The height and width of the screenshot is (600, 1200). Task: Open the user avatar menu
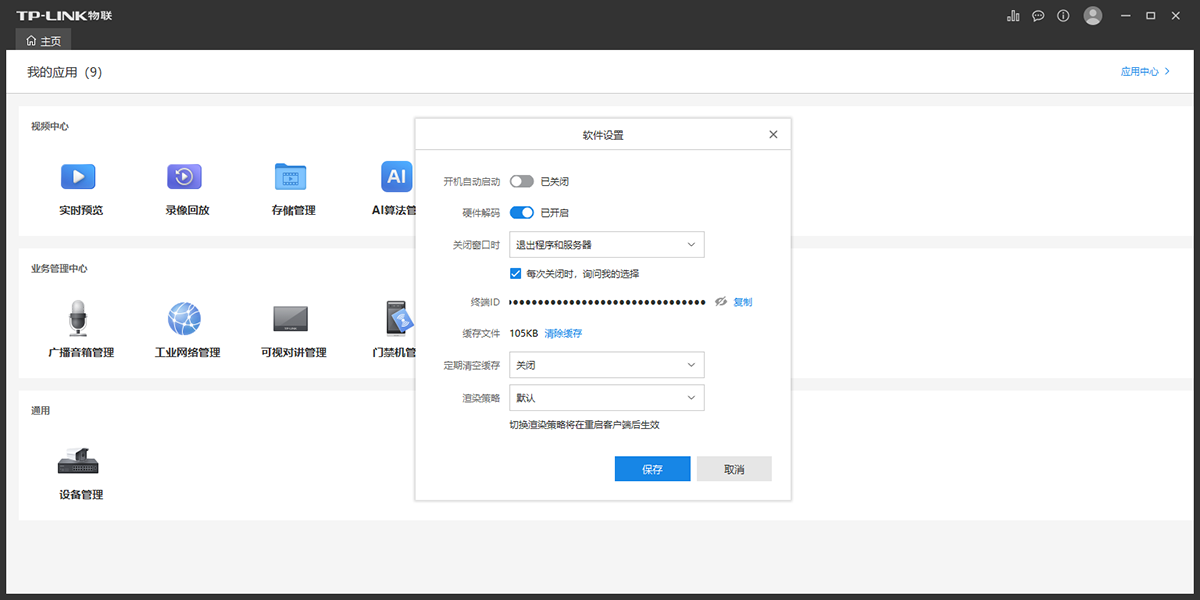coord(1093,16)
